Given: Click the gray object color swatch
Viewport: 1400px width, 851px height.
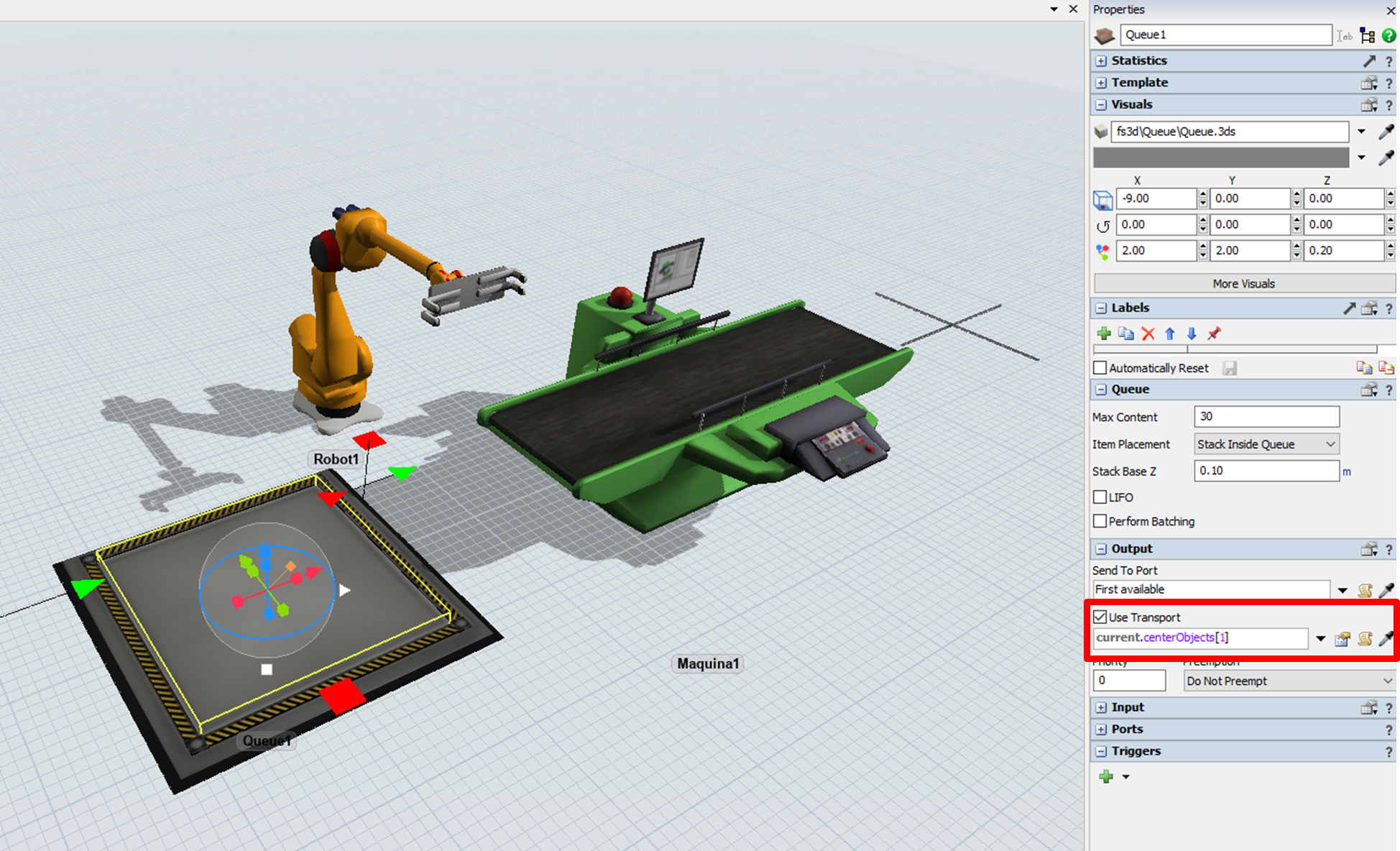Looking at the screenshot, I should pos(1220,157).
